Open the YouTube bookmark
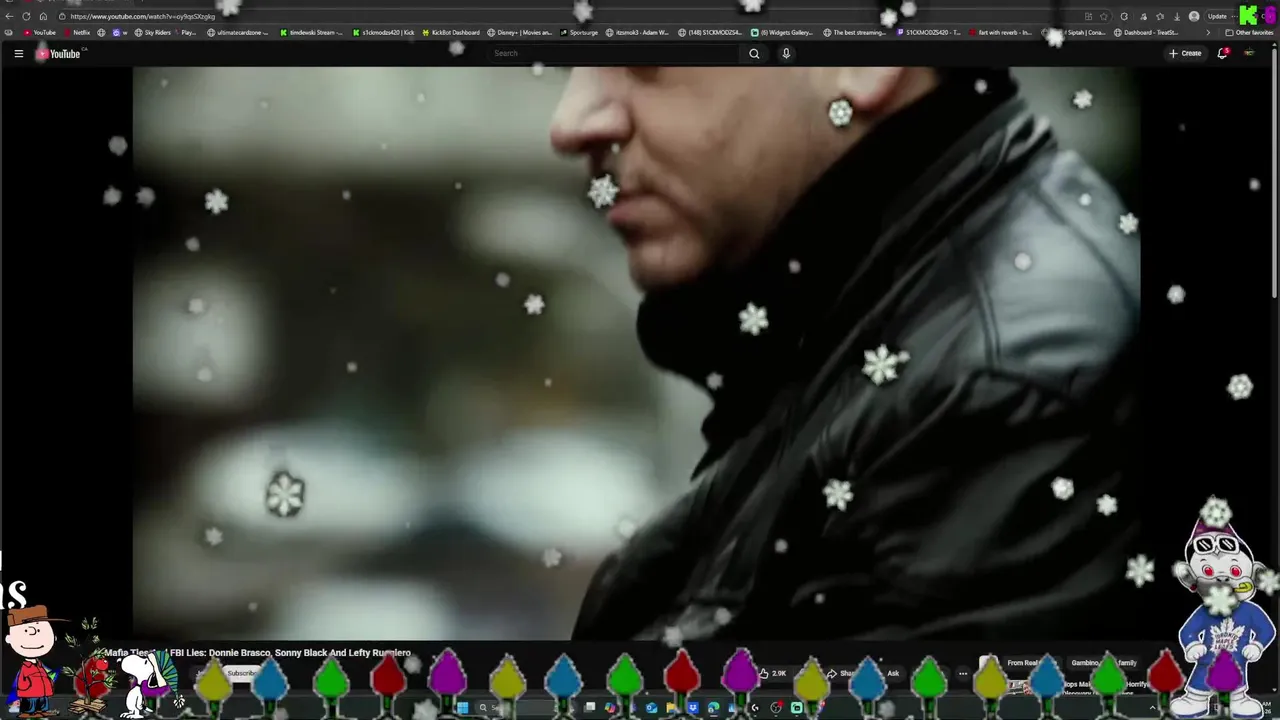1280x720 pixels. tap(40, 32)
